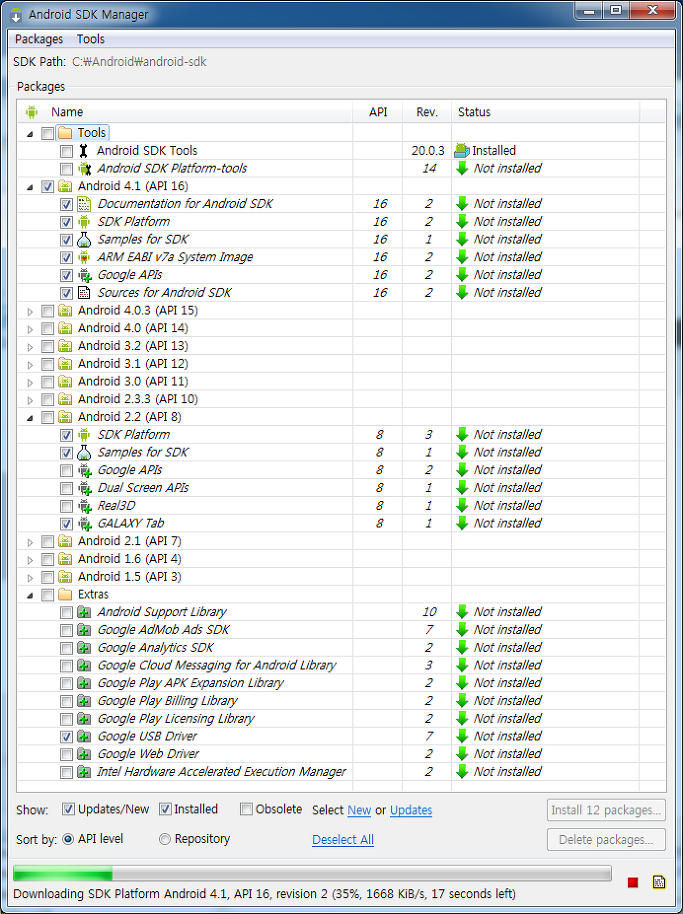Collapse the Extras group

point(30,595)
